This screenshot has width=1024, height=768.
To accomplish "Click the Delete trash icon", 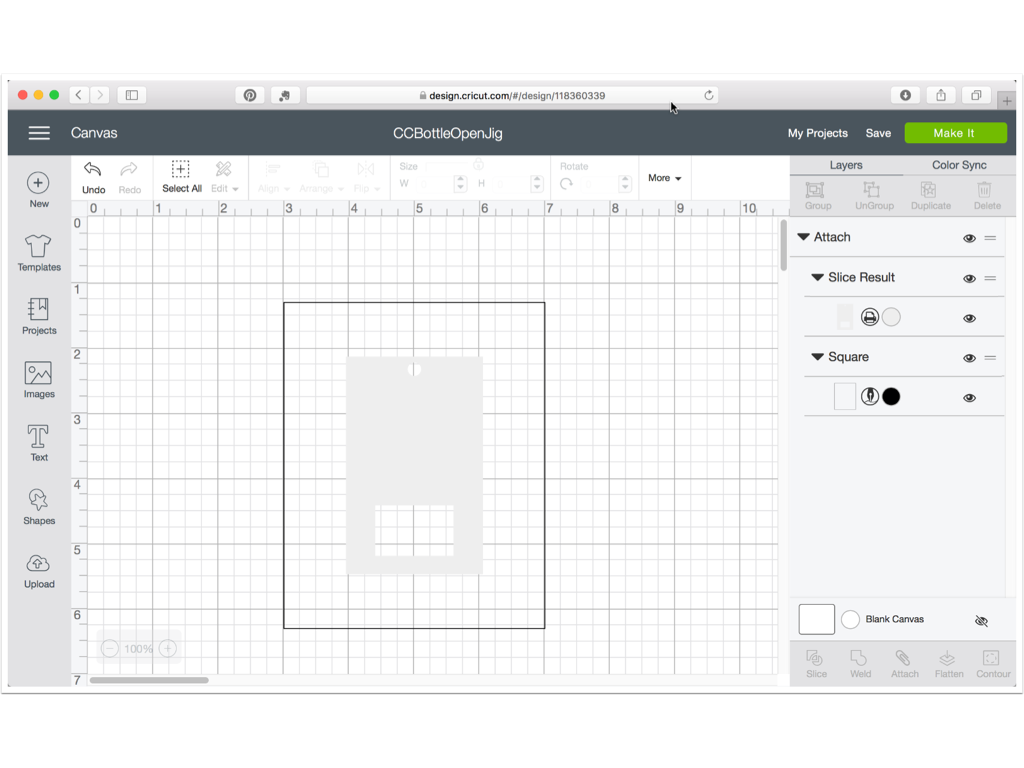I will click(x=986, y=195).
